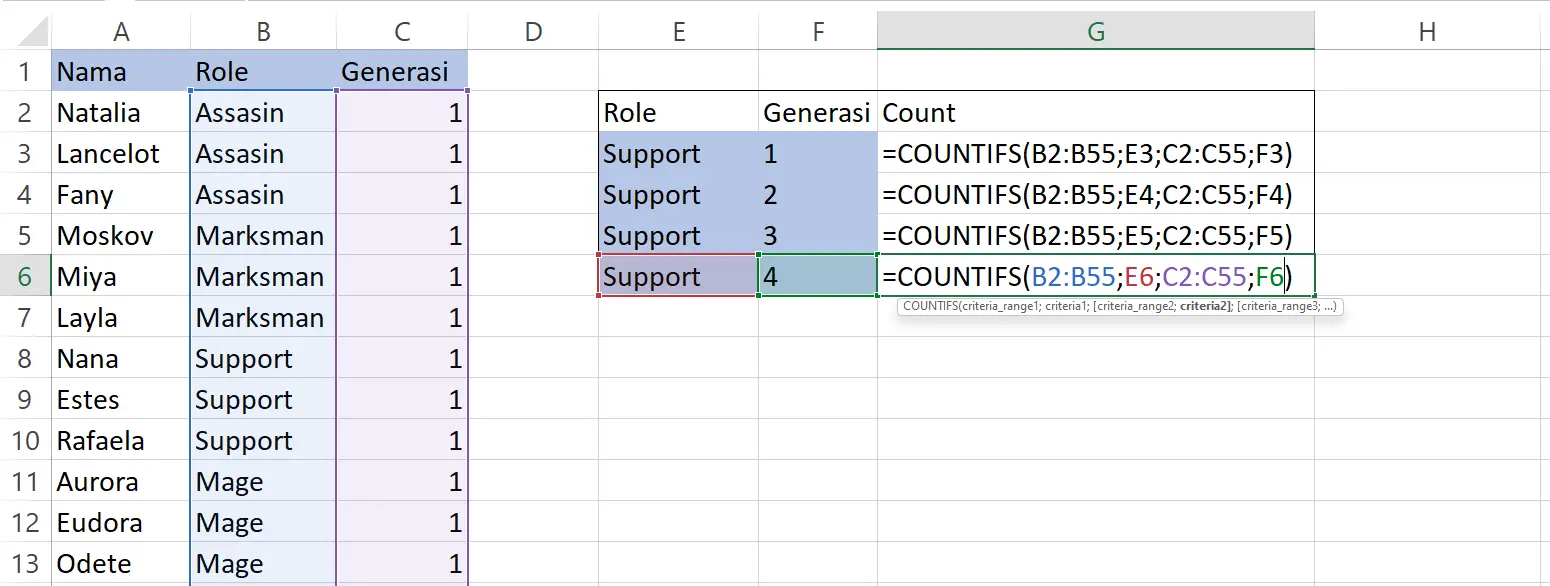Click the "Support" role cell beside Estes

click(263, 400)
